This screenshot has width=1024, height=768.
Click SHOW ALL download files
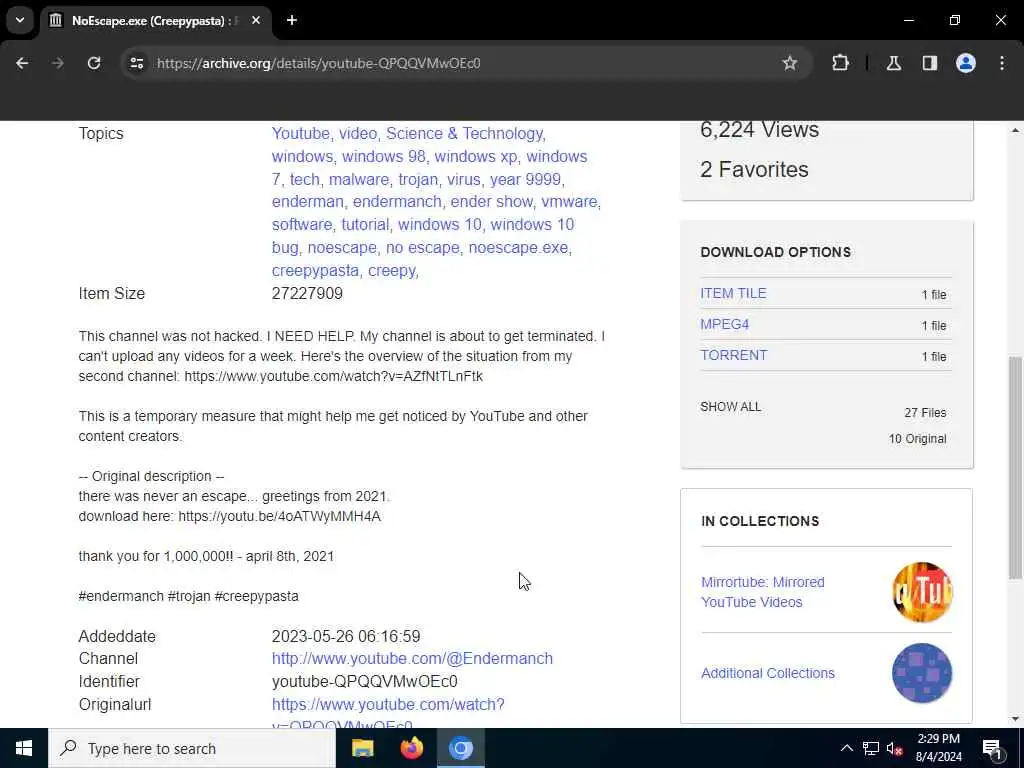click(x=730, y=407)
